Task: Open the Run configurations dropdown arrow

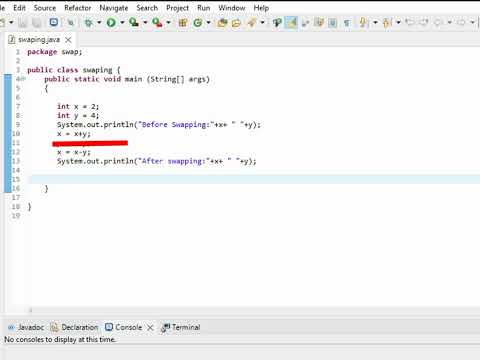Action: click(122, 23)
